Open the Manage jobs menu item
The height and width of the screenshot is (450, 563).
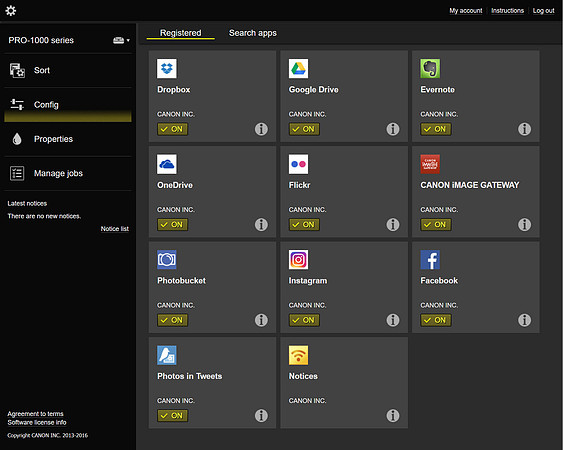coord(68,173)
